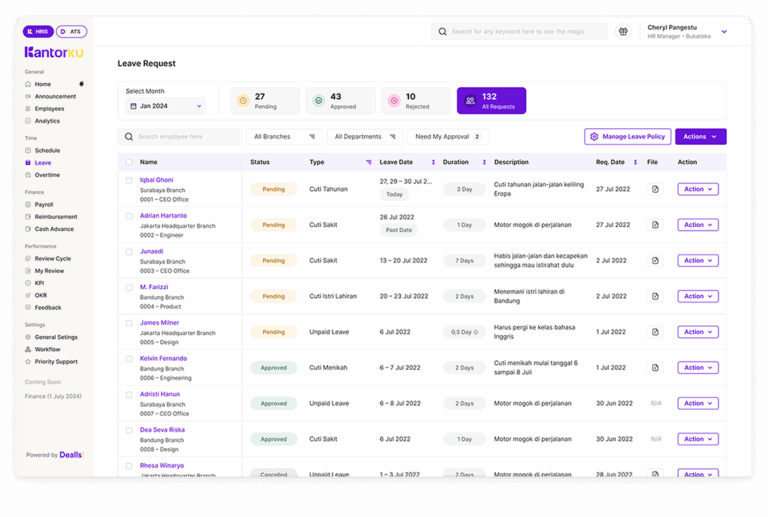Click the Approved summary card icon
Viewport: 768px width, 517px height.
point(318,101)
